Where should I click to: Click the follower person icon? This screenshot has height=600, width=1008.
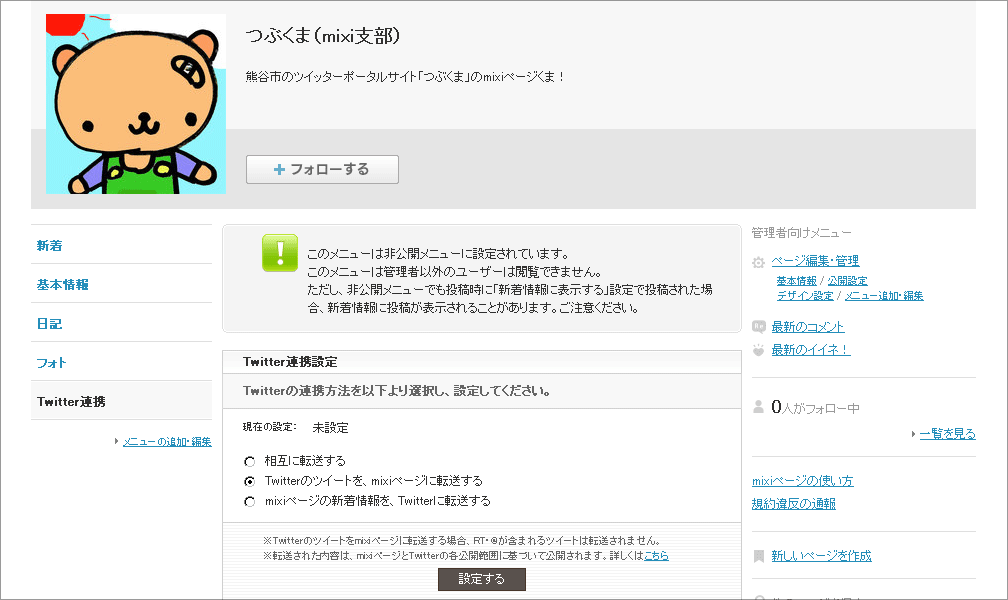tap(759, 406)
